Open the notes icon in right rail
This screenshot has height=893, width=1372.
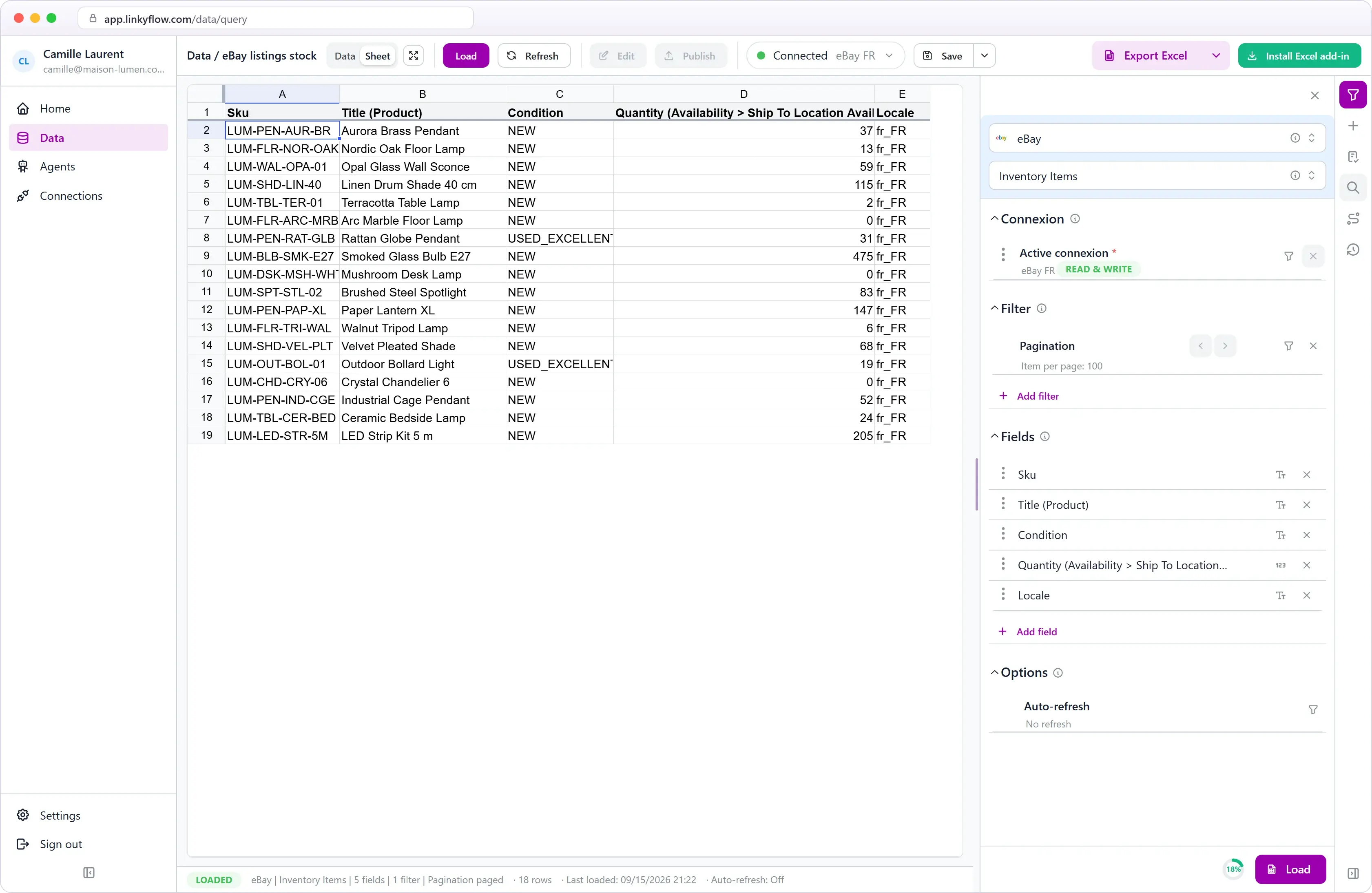point(1352,157)
